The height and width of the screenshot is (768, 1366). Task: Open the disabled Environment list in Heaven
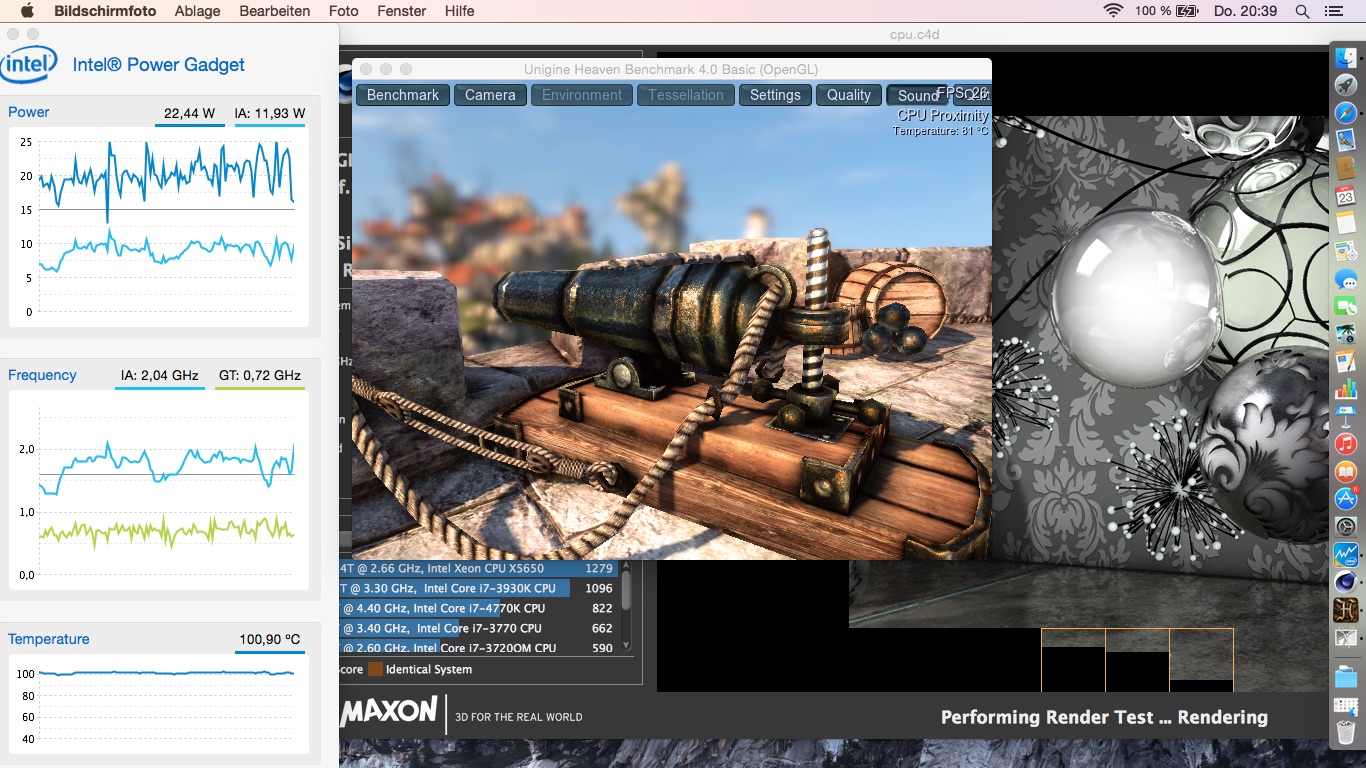coord(582,95)
